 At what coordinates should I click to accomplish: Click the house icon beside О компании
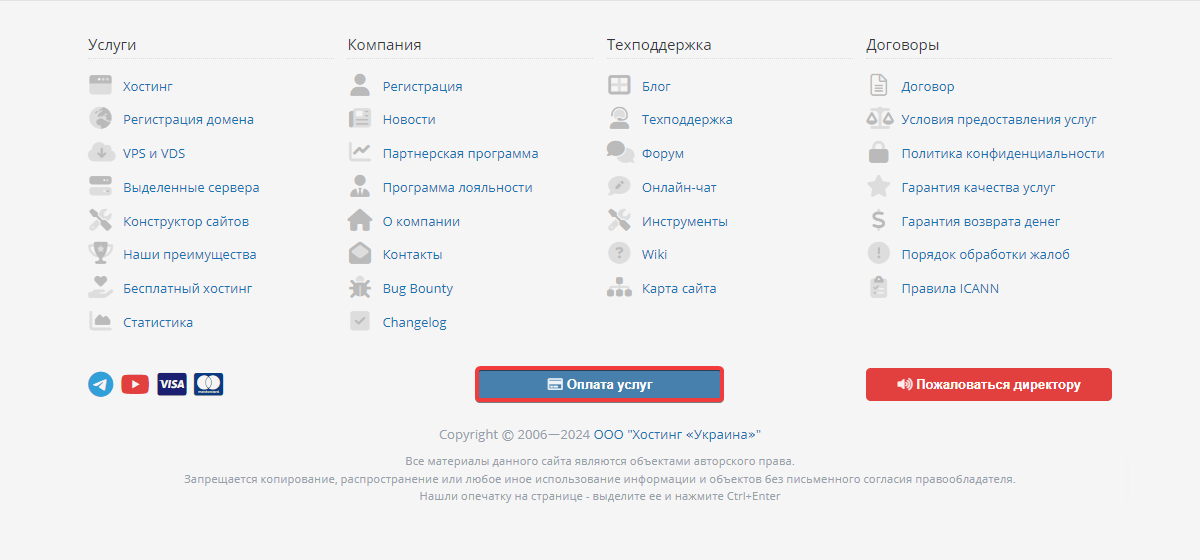pyautogui.click(x=360, y=220)
